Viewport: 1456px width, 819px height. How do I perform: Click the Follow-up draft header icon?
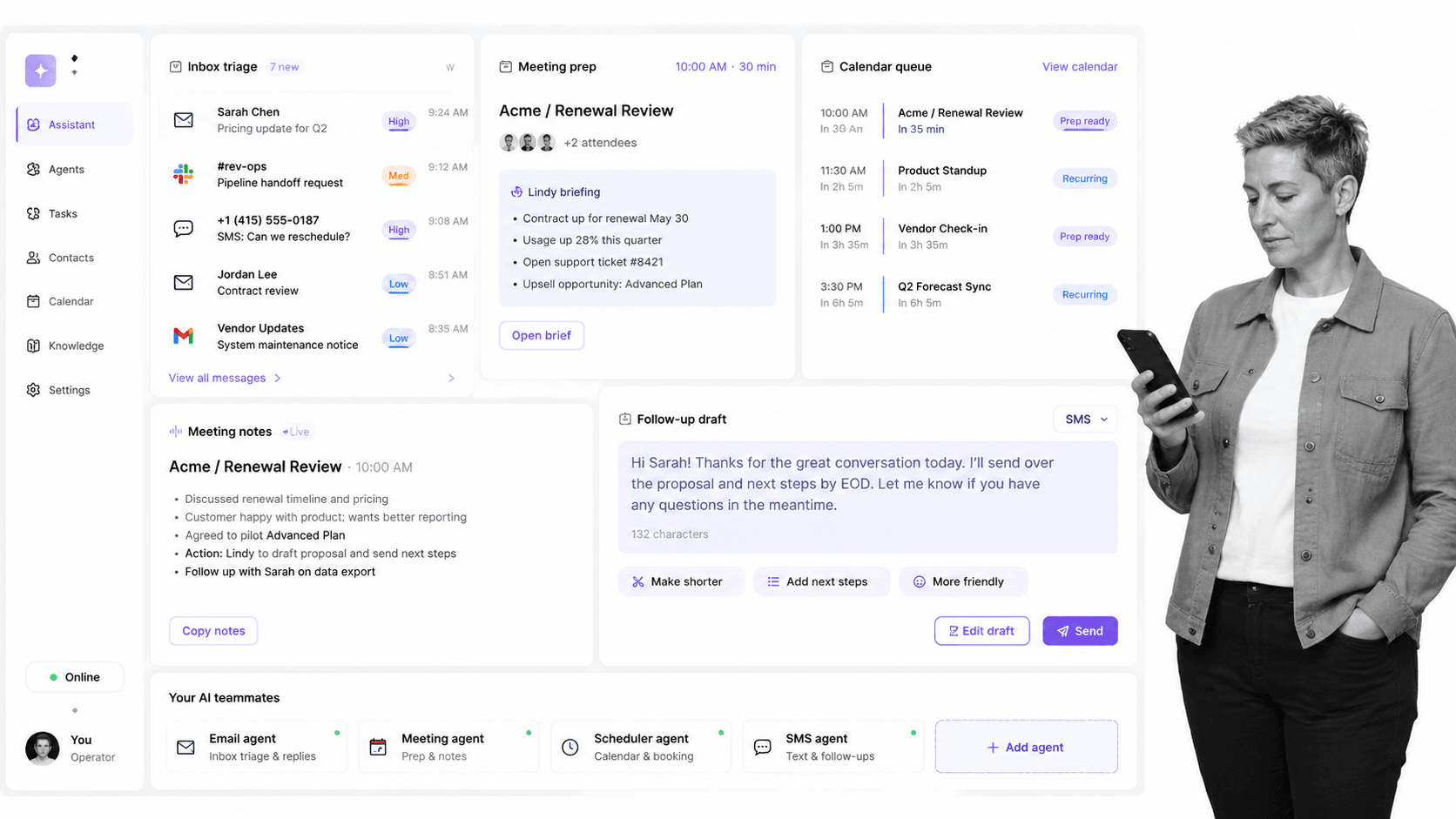click(x=624, y=419)
